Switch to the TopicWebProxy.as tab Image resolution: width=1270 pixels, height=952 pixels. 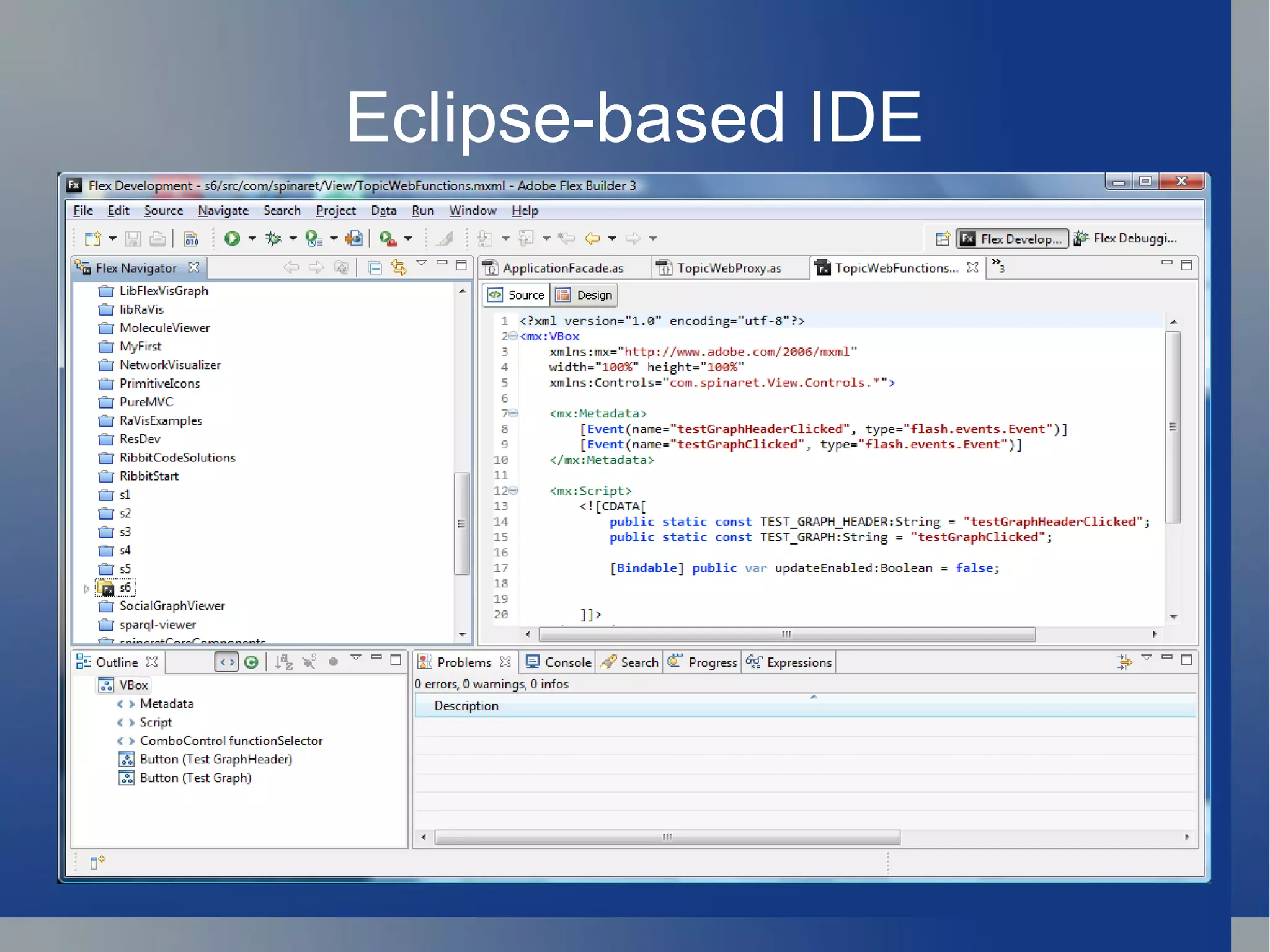[x=729, y=268]
